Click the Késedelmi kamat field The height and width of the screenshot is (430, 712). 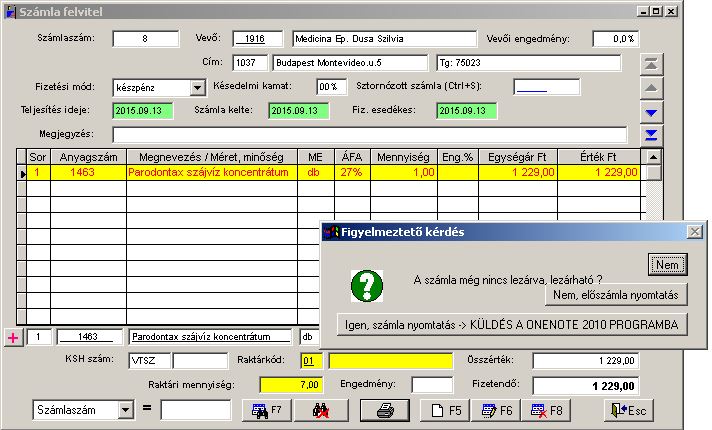pos(331,87)
